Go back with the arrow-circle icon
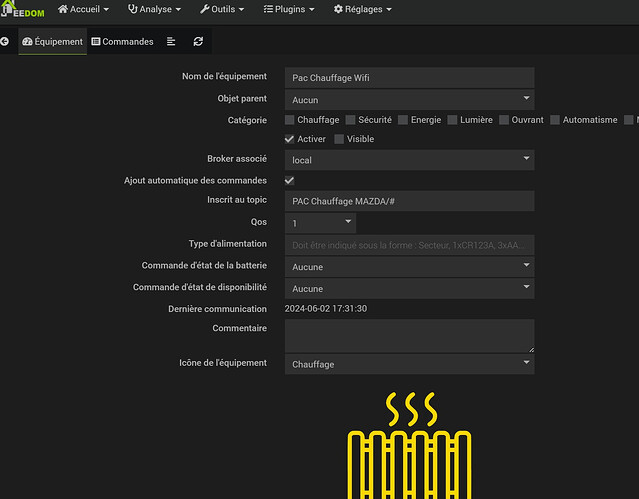This screenshot has width=639, height=499. coord(4,41)
